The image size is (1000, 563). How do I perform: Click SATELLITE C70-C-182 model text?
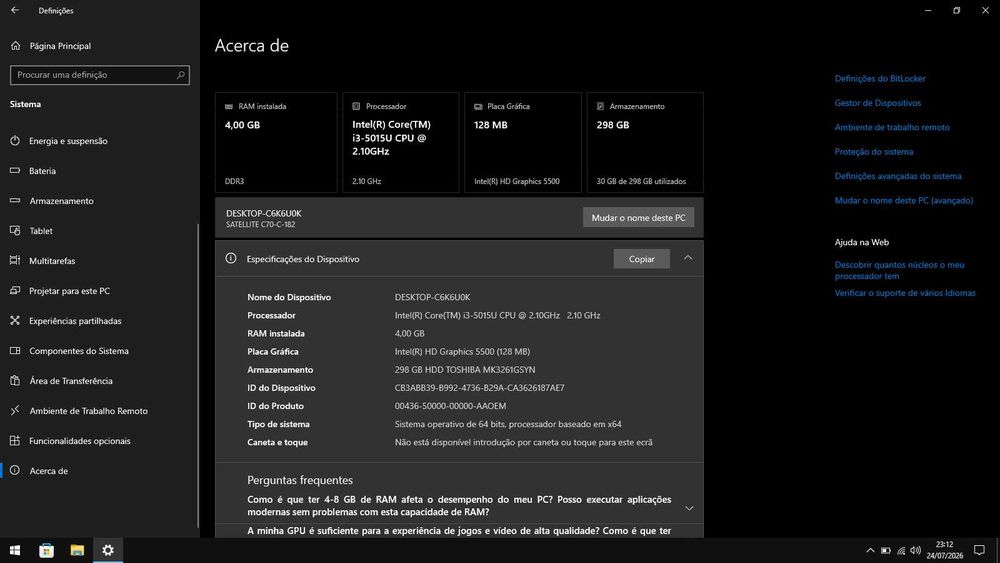260,224
